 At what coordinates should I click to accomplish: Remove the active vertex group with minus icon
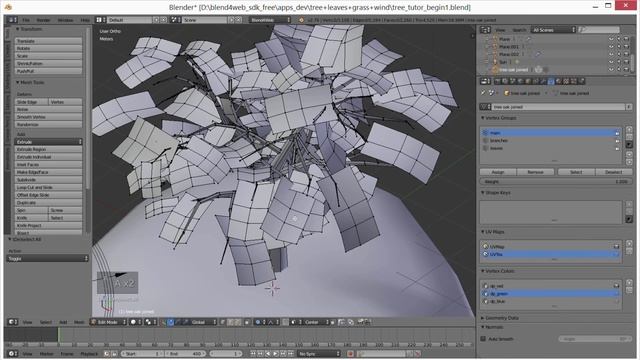[x=629, y=137]
